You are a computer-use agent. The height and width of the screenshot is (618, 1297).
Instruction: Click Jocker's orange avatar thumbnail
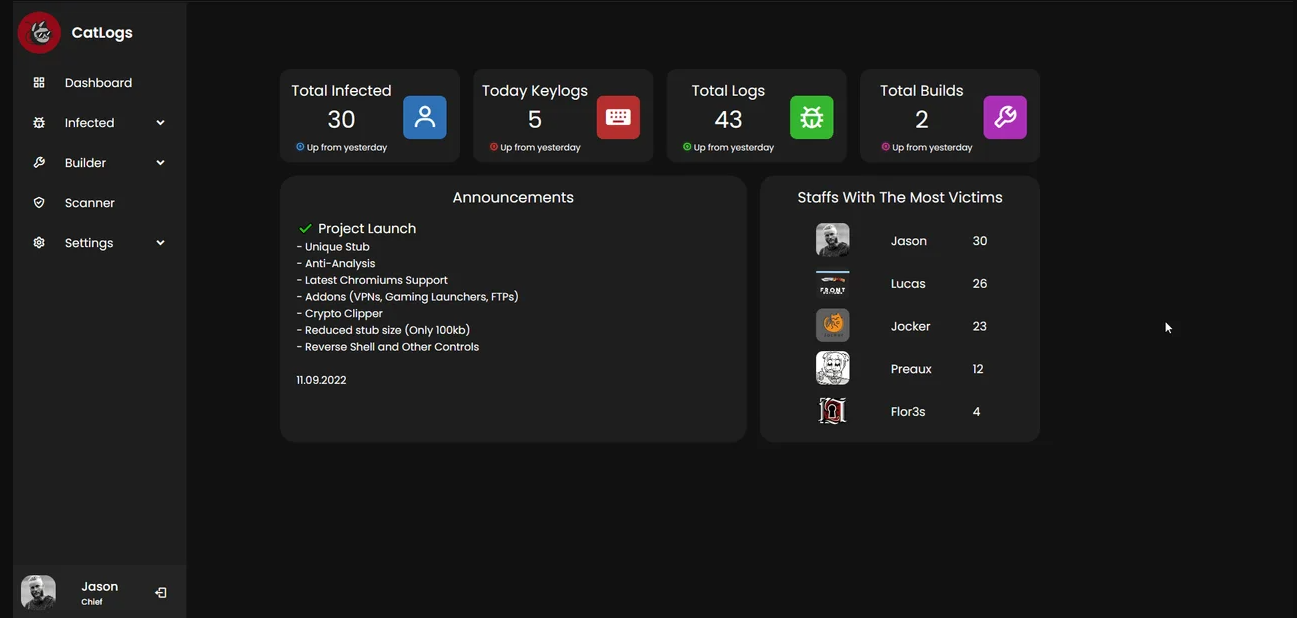832,326
